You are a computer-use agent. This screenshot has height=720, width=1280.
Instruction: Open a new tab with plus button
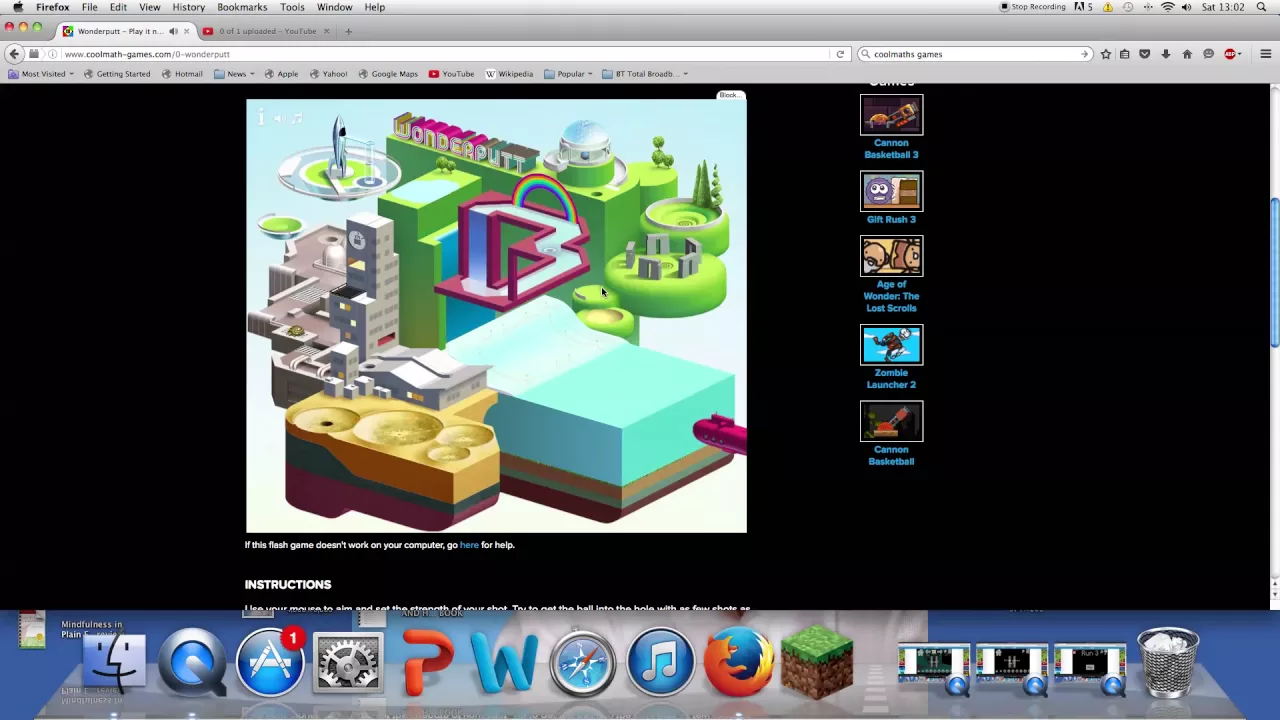tap(348, 31)
